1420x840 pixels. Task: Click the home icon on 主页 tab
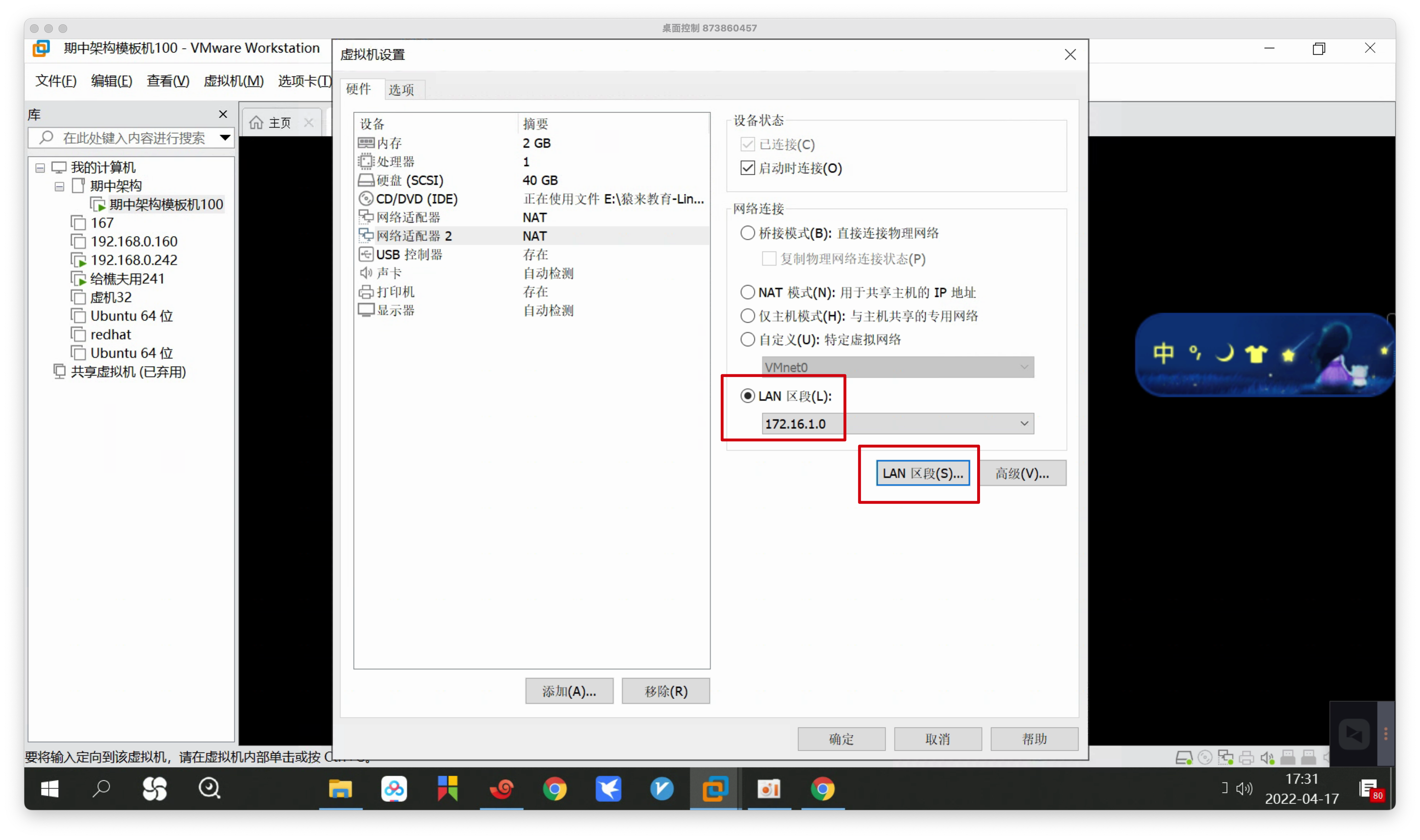point(256,123)
